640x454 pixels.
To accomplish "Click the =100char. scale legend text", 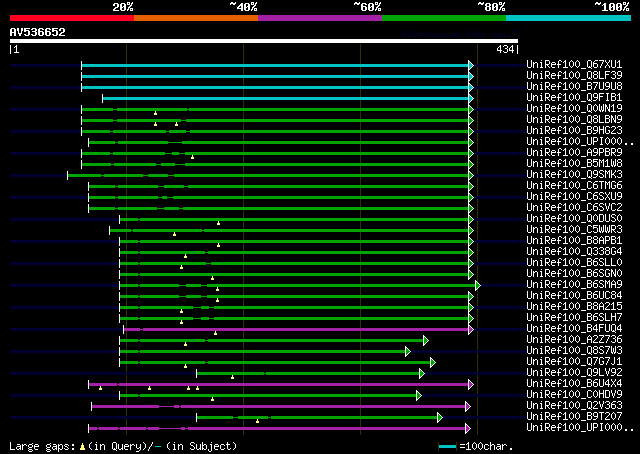I will pyautogui.click(x=486, y=446).
